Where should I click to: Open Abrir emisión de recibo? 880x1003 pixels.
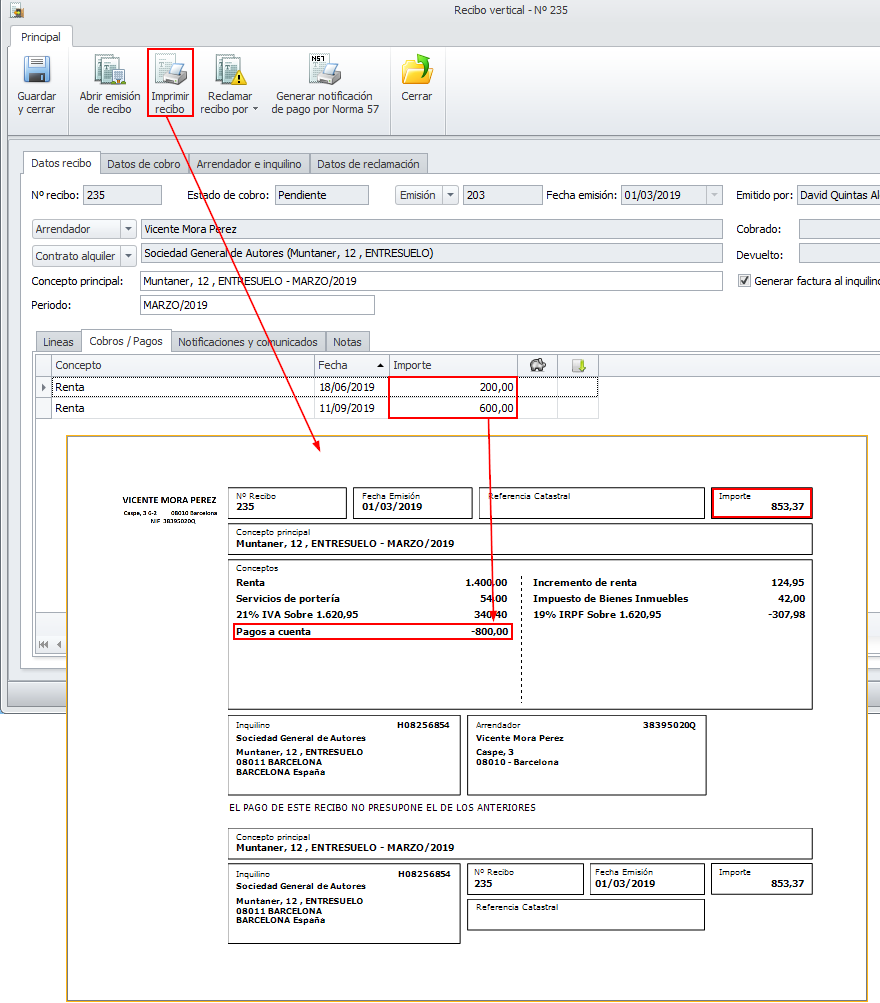tap(109, 71)
